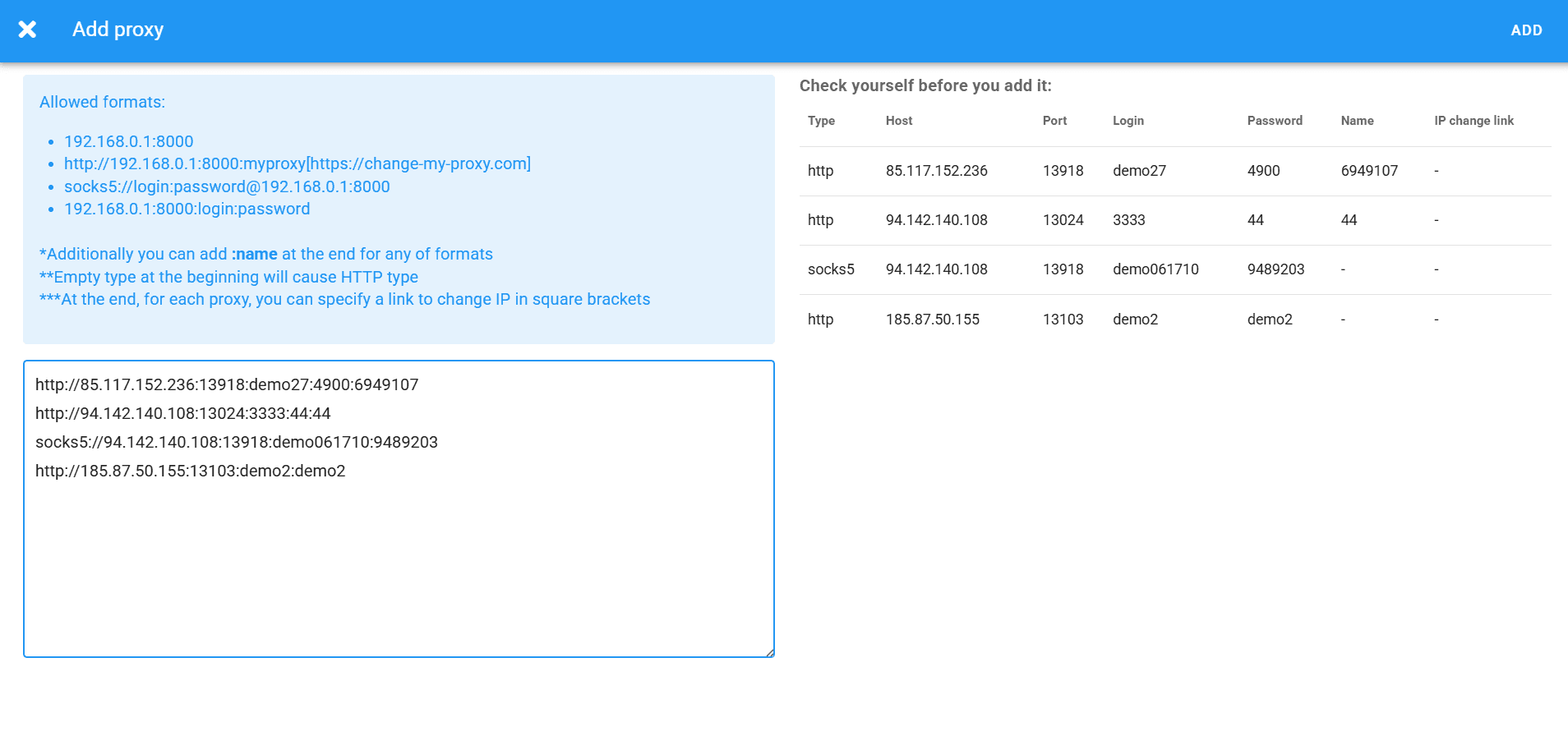Click the 185.87.50.155 host cell
Viewport: 1568px width, 736px height.
click(932, 320)
